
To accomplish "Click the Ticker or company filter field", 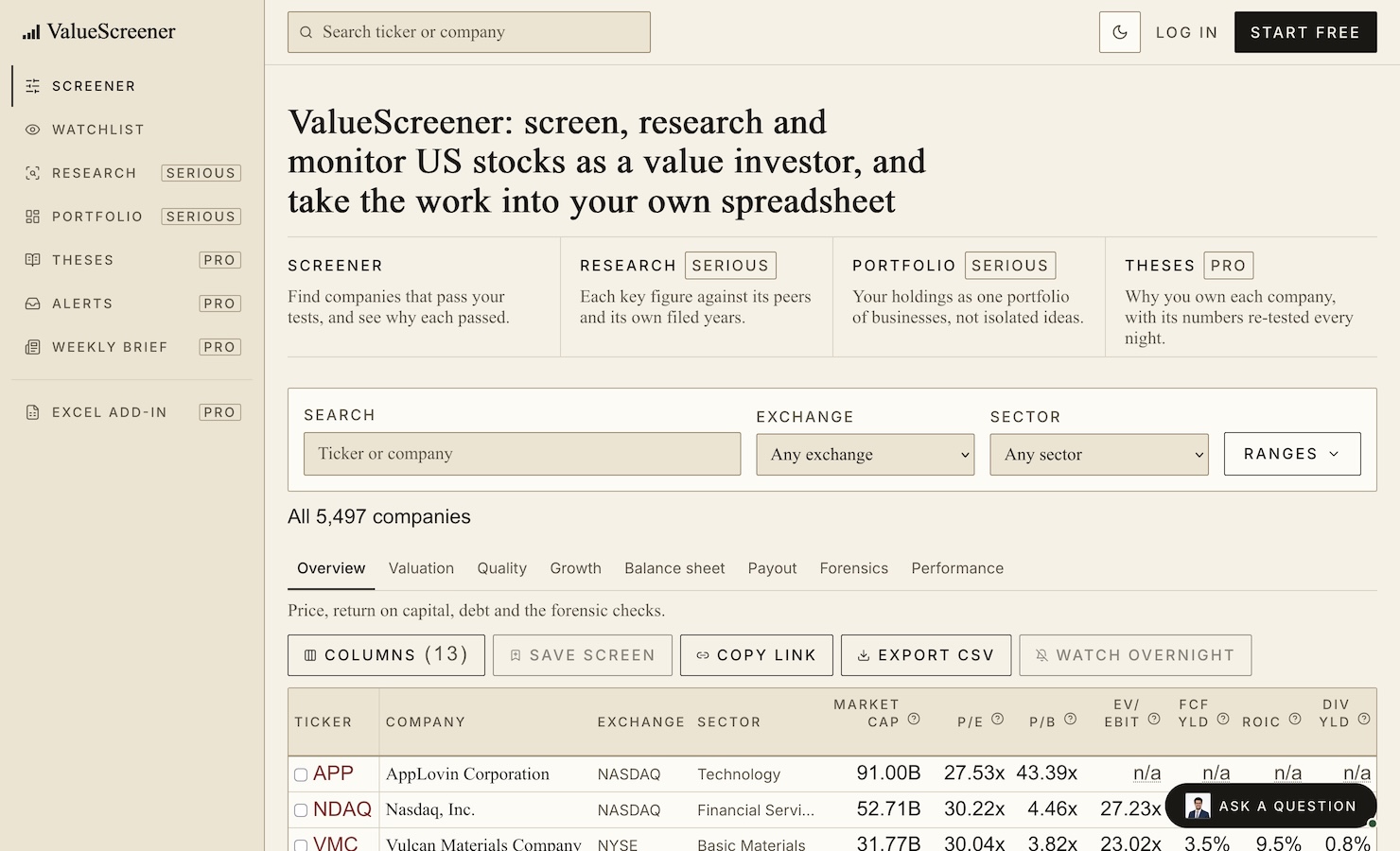I will point(522,454).
